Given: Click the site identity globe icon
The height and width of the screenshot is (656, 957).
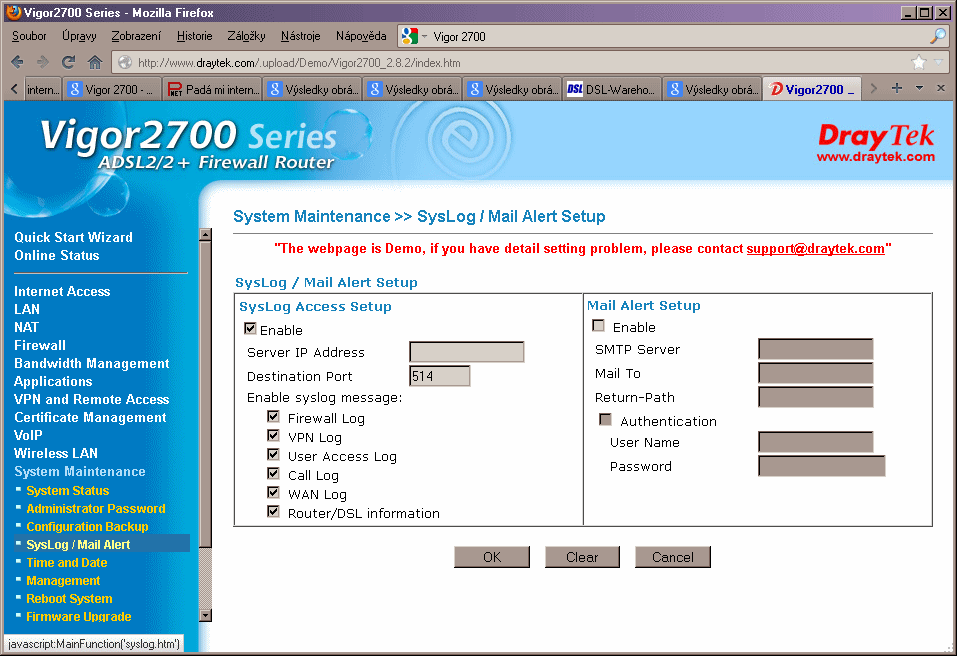Looking at the screenshot, I should click(x=125, y=62).
